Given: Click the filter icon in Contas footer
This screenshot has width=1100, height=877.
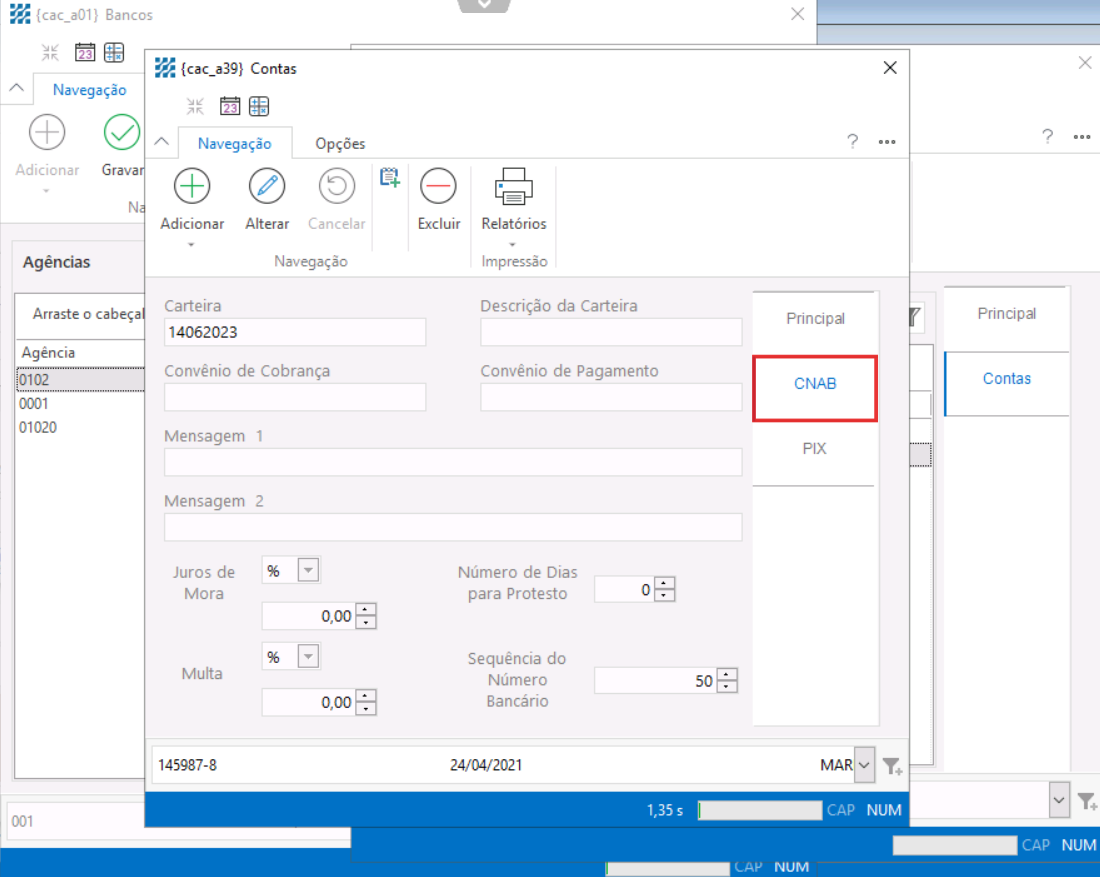Looking at the screenshot, I should 892,766.
